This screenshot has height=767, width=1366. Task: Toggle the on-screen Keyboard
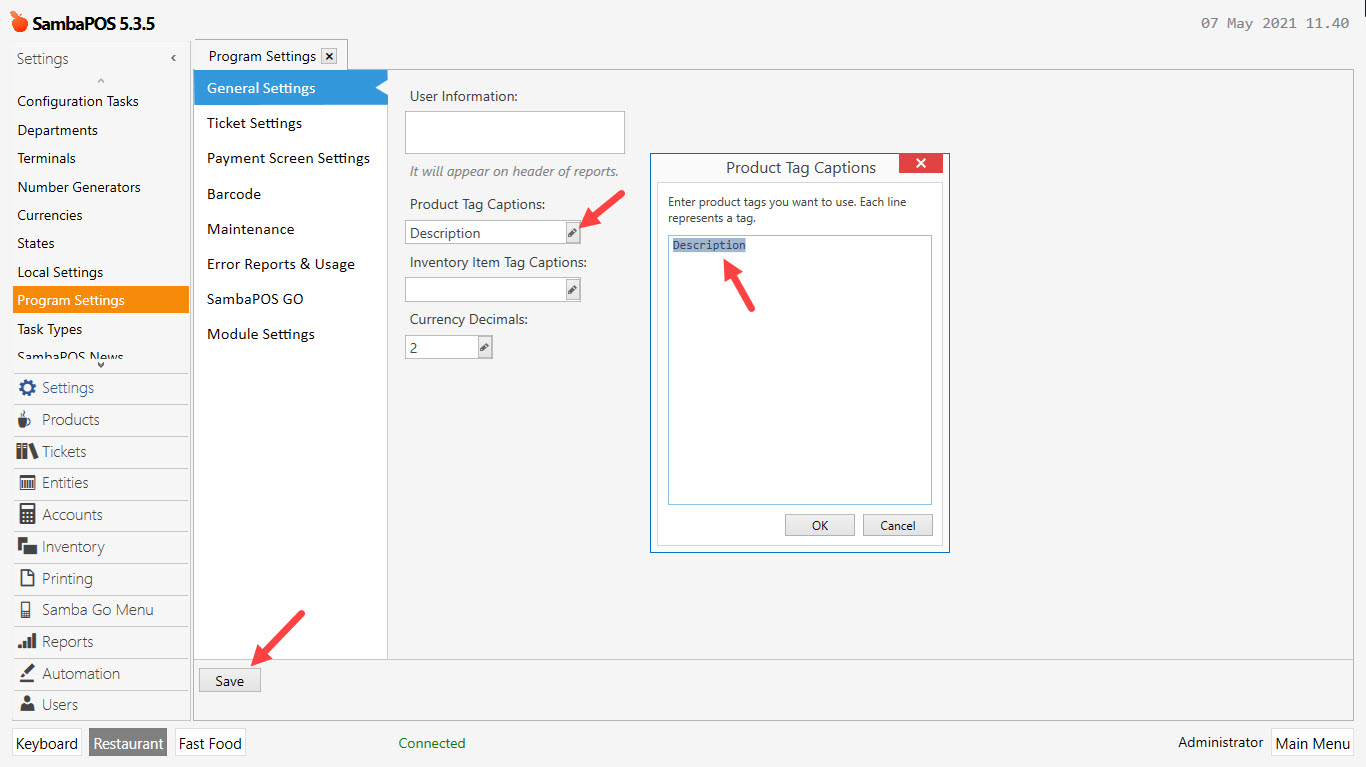click(x=46, y=743)
